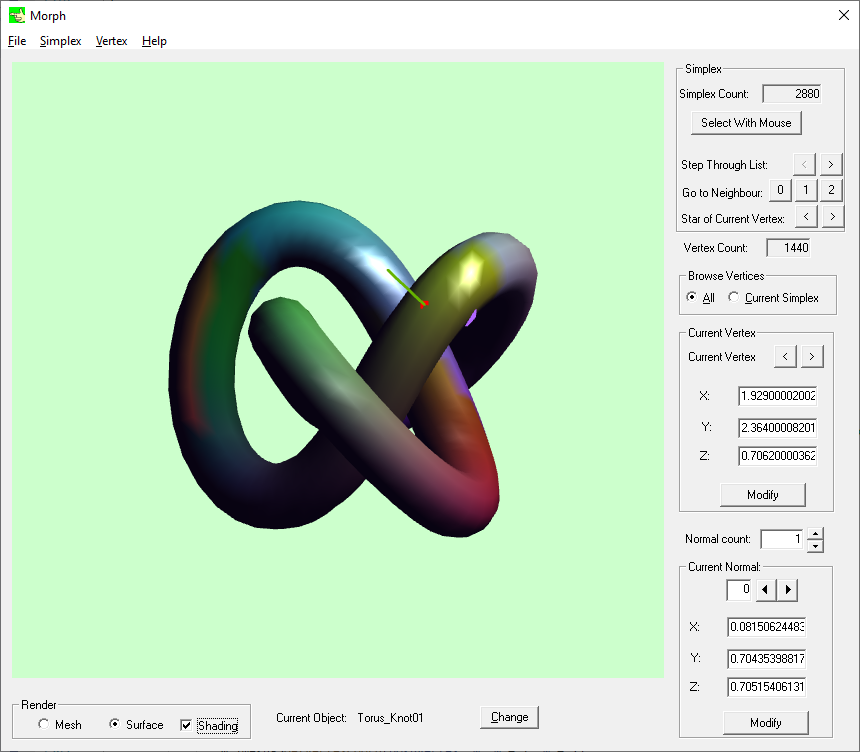860x752 pixels.
Task: Click the Morph app icon in title bar
Action: pos(17,15)
